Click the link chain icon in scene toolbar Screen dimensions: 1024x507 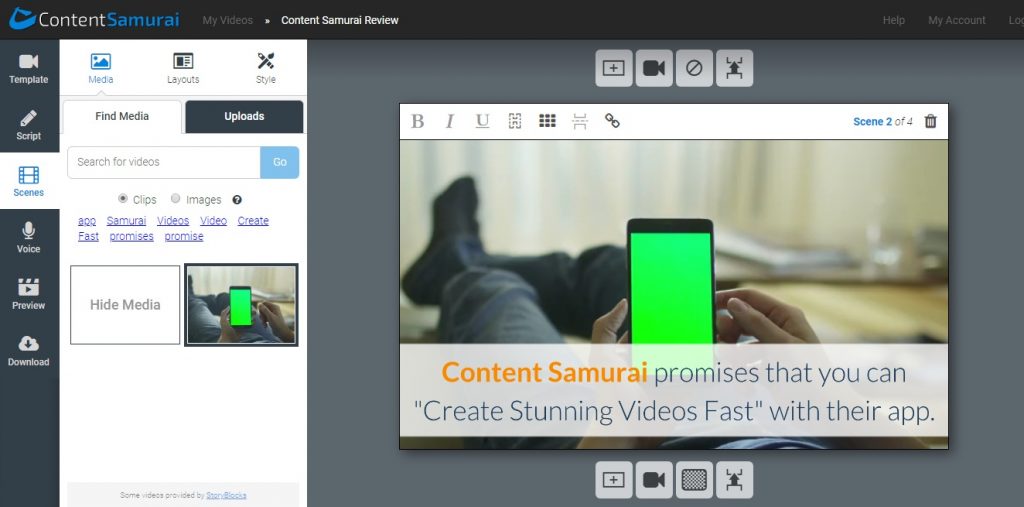tap(612, 121)
